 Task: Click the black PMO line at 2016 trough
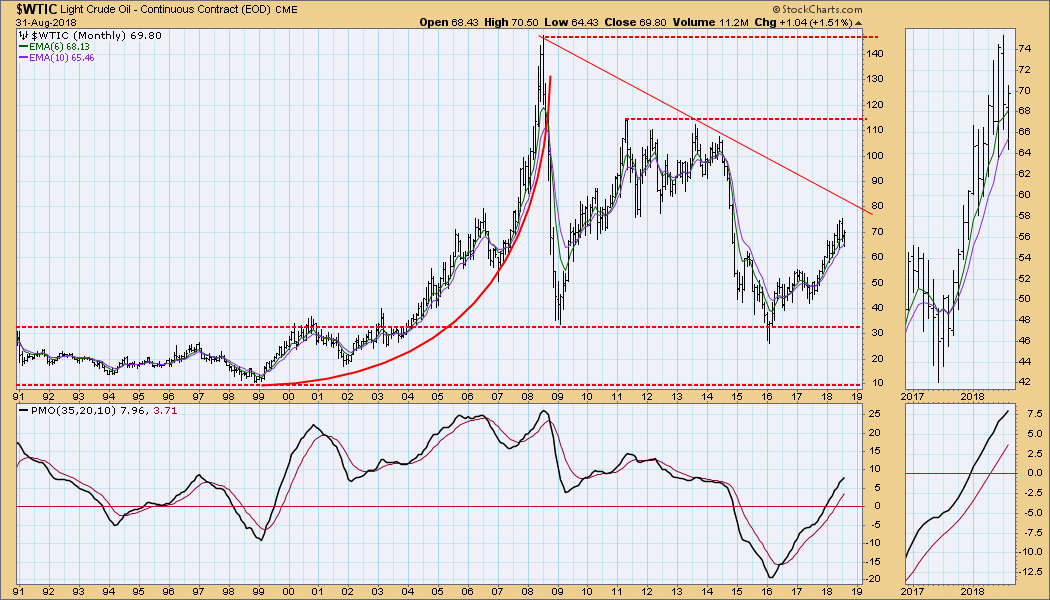771,576
